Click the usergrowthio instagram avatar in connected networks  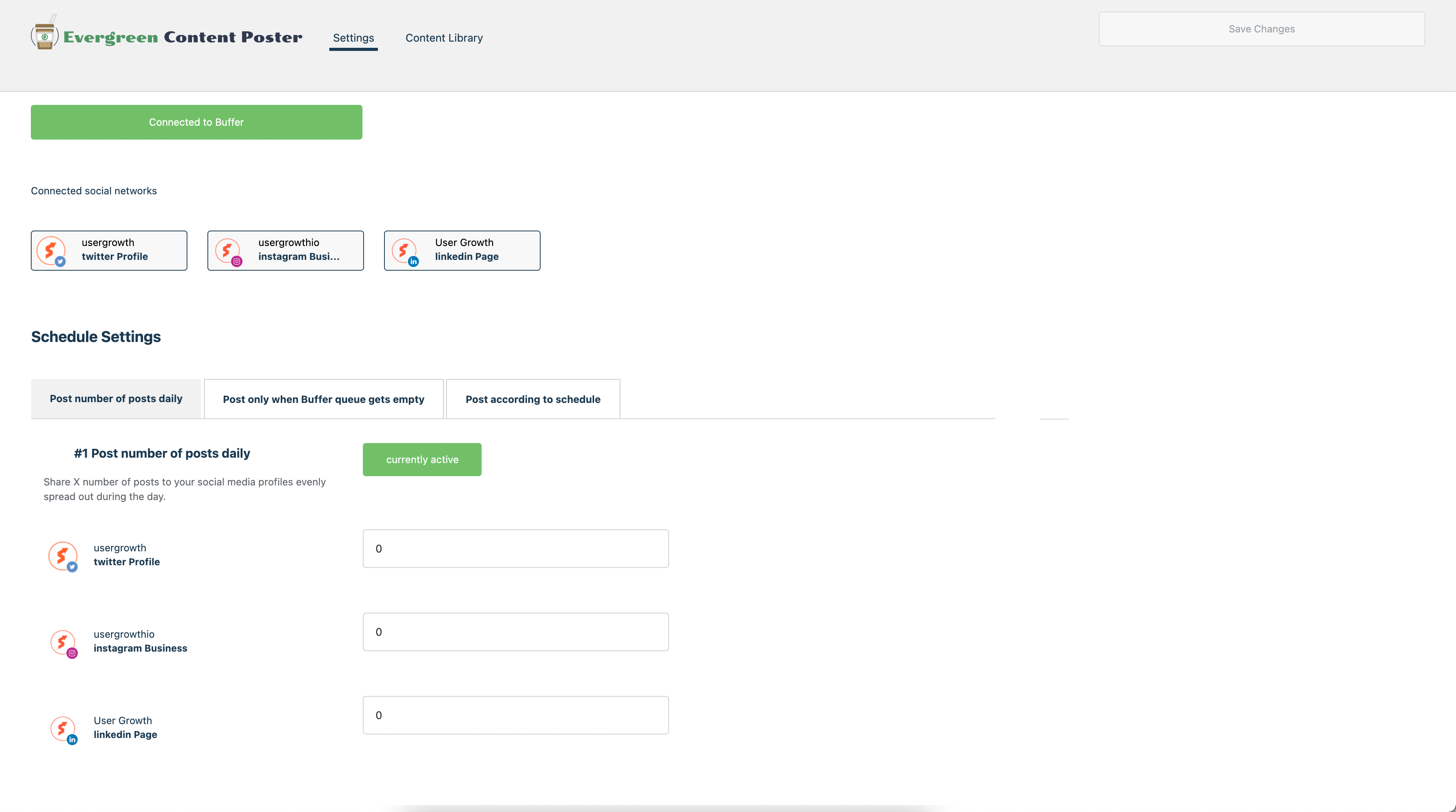click(x=228, y=250)
